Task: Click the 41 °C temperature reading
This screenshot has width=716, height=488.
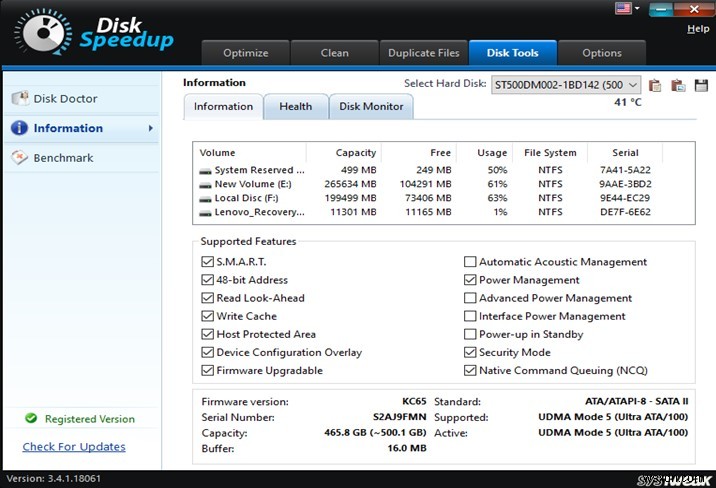Action: tap(628, 102)
